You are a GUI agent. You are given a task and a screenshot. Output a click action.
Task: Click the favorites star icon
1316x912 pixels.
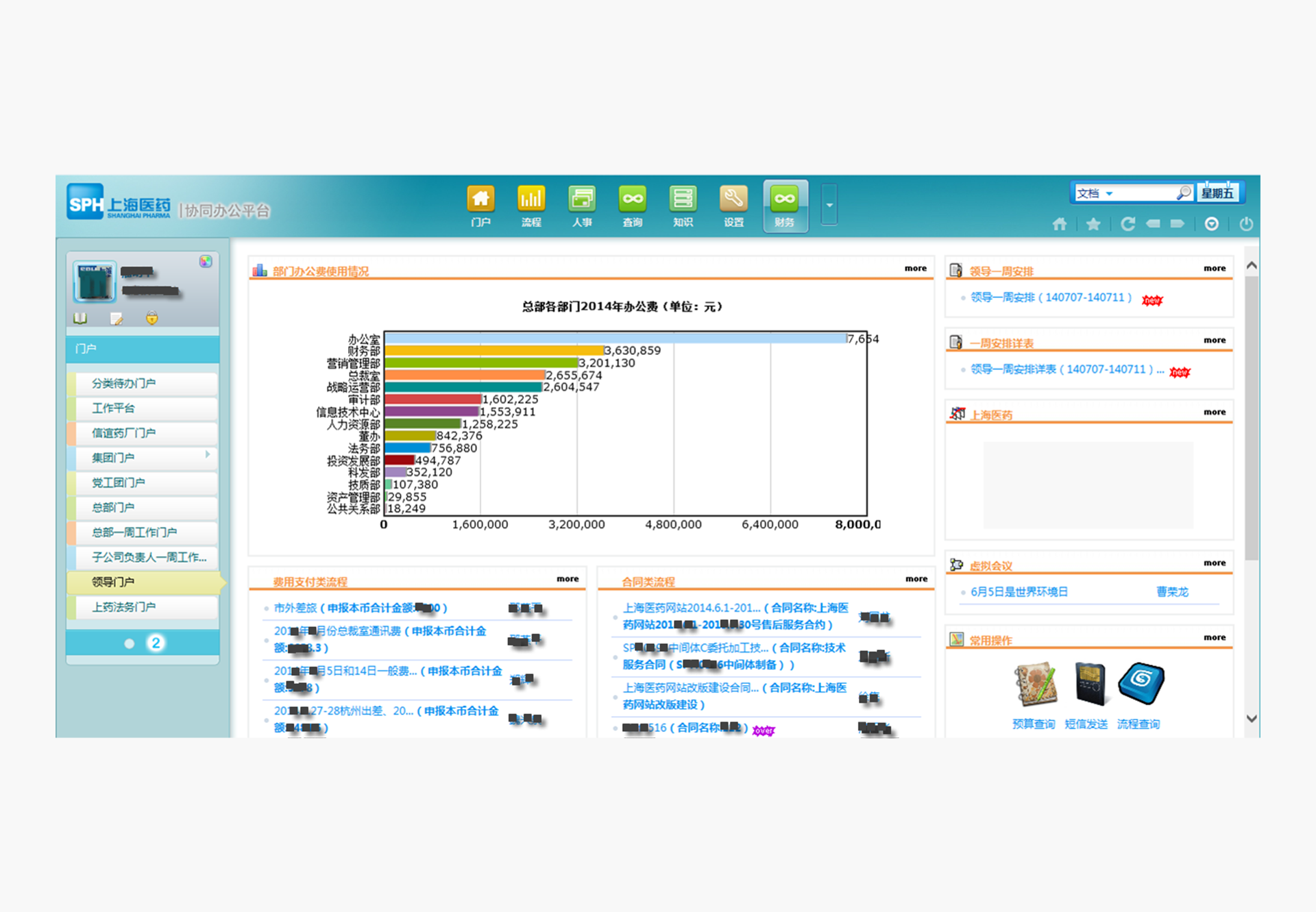1093,224
